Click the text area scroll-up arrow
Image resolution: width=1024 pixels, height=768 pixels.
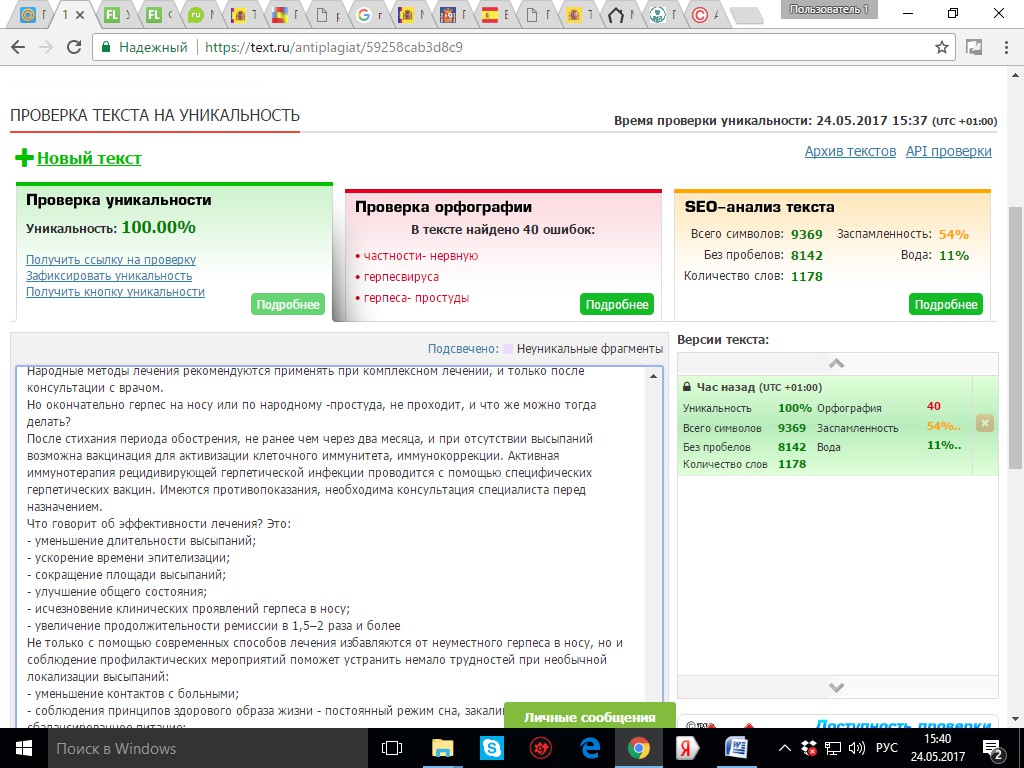(653, 376)
